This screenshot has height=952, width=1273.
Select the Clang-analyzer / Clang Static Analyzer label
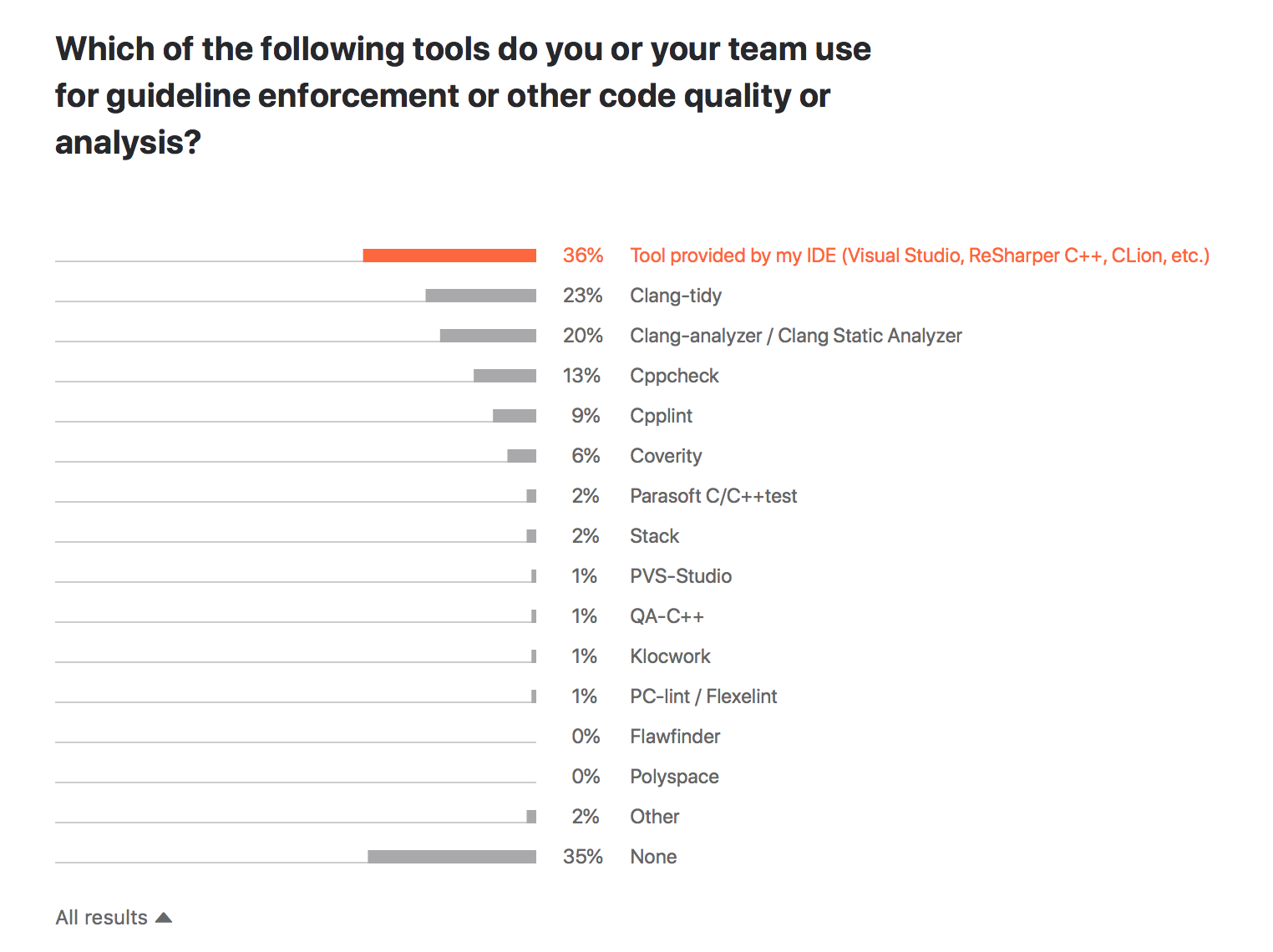point(796,336)
